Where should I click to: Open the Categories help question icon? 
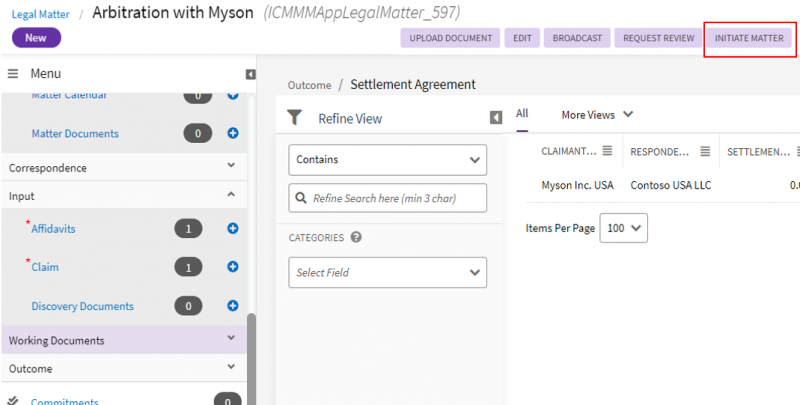coord(356,237)
